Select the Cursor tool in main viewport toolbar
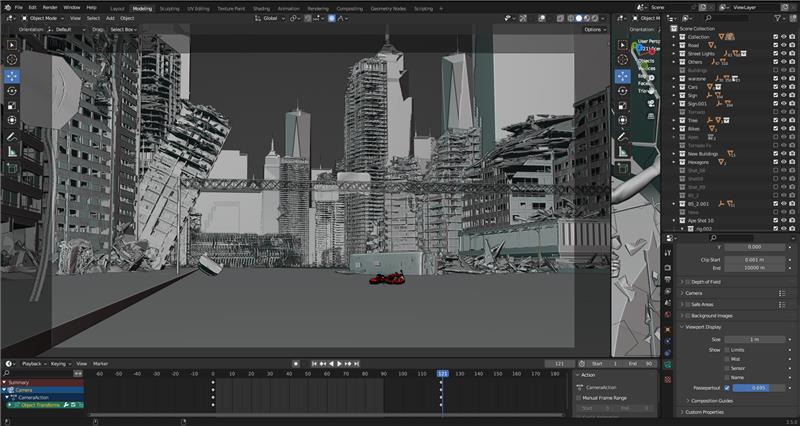The height and width of the screenshot is (426, 800). pos(12,59)
